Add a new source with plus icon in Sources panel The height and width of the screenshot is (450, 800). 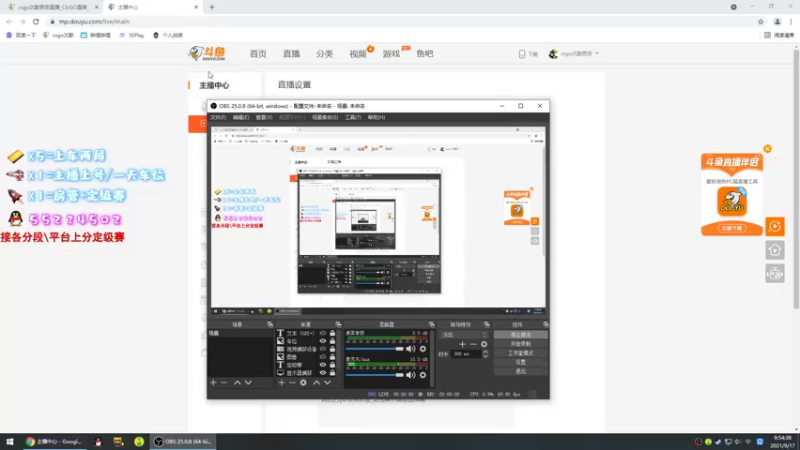pos(282,383)
